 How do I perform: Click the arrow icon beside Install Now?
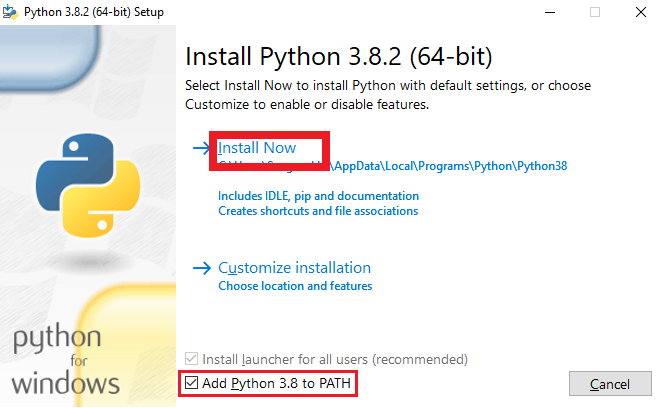[x=200, y=148]
